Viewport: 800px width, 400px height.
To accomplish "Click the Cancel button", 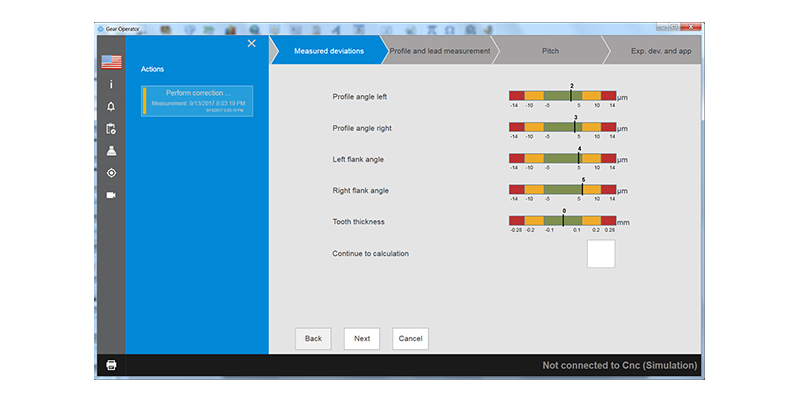I will click(410, 339).
